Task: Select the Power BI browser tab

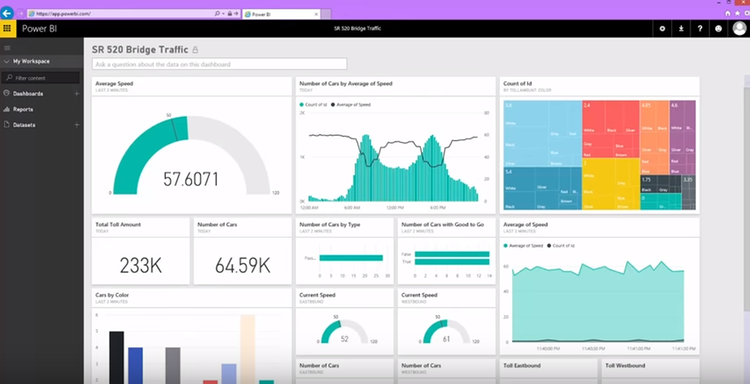Action: pos(281,14)
